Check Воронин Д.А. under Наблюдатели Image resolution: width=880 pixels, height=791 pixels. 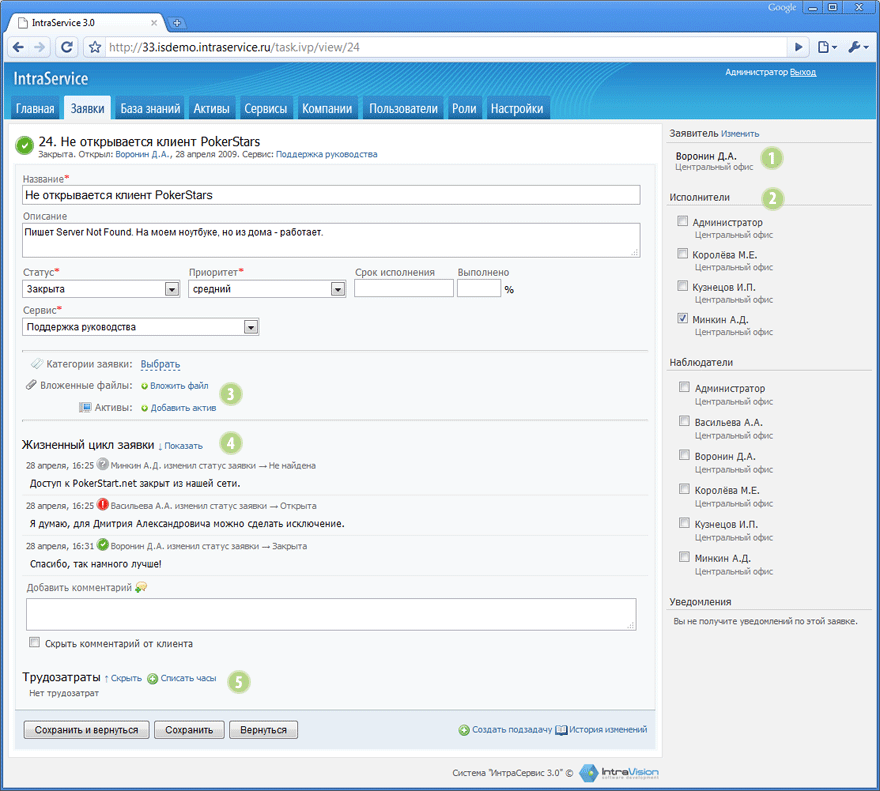click(x=684, y=455)
